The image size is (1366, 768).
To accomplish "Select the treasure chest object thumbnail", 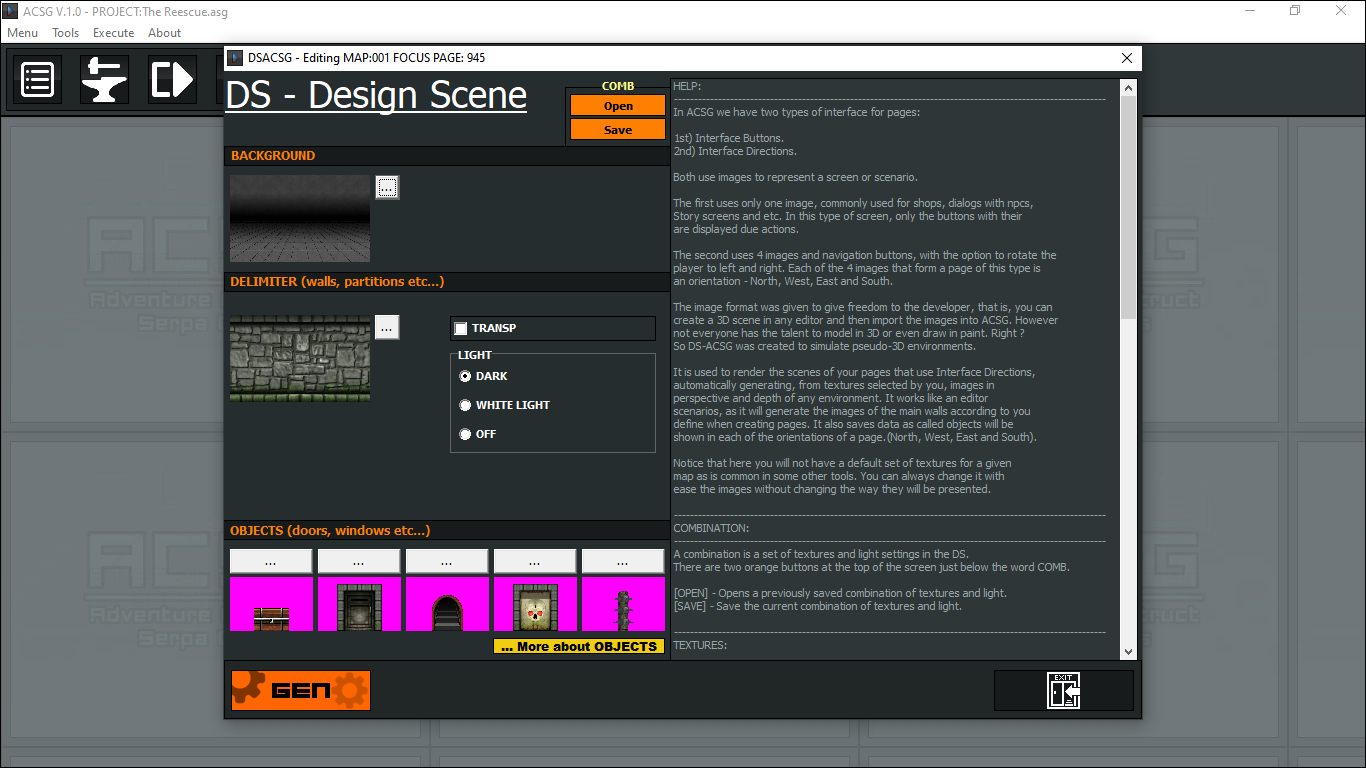I will click(x=271, y=604).
